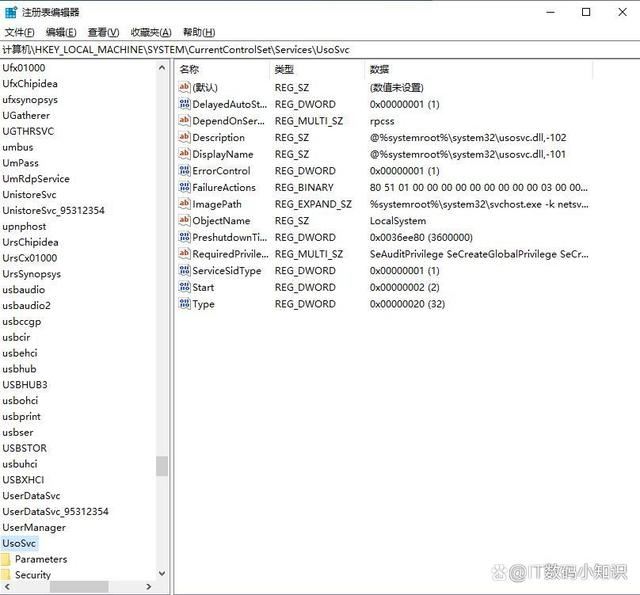Select the Ufx01000 key
The image size is (640, 595).
[24, 68]
